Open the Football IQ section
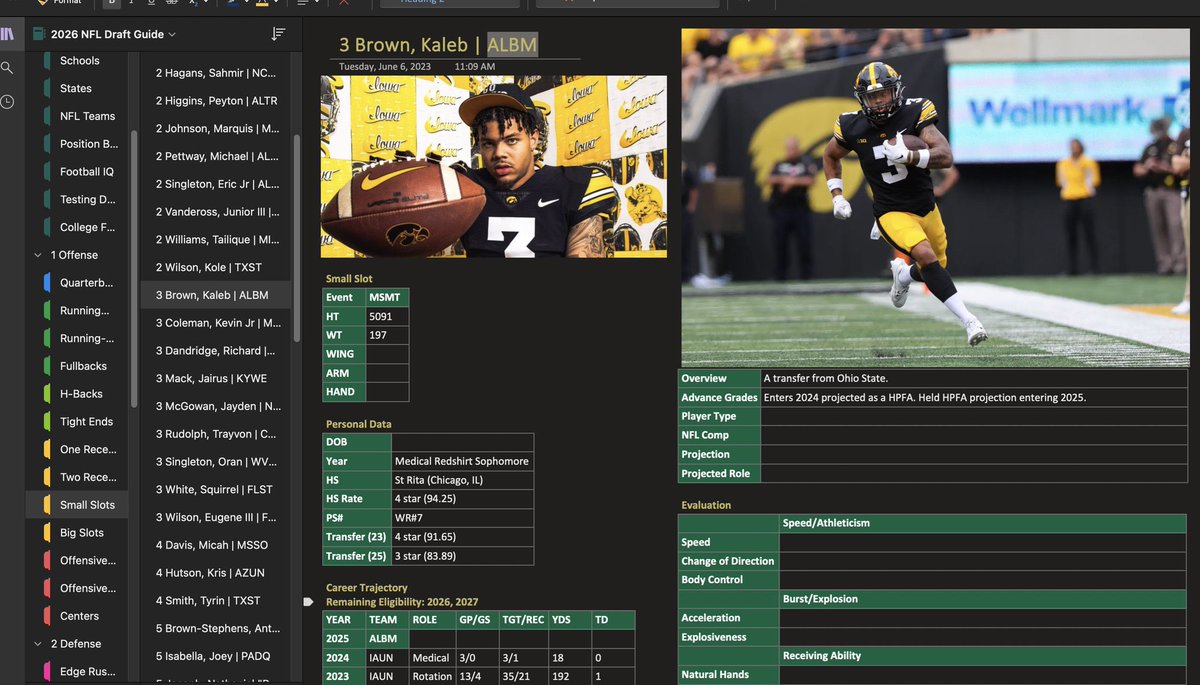This screenshot has width=1200, height=685. click(85, 172)
